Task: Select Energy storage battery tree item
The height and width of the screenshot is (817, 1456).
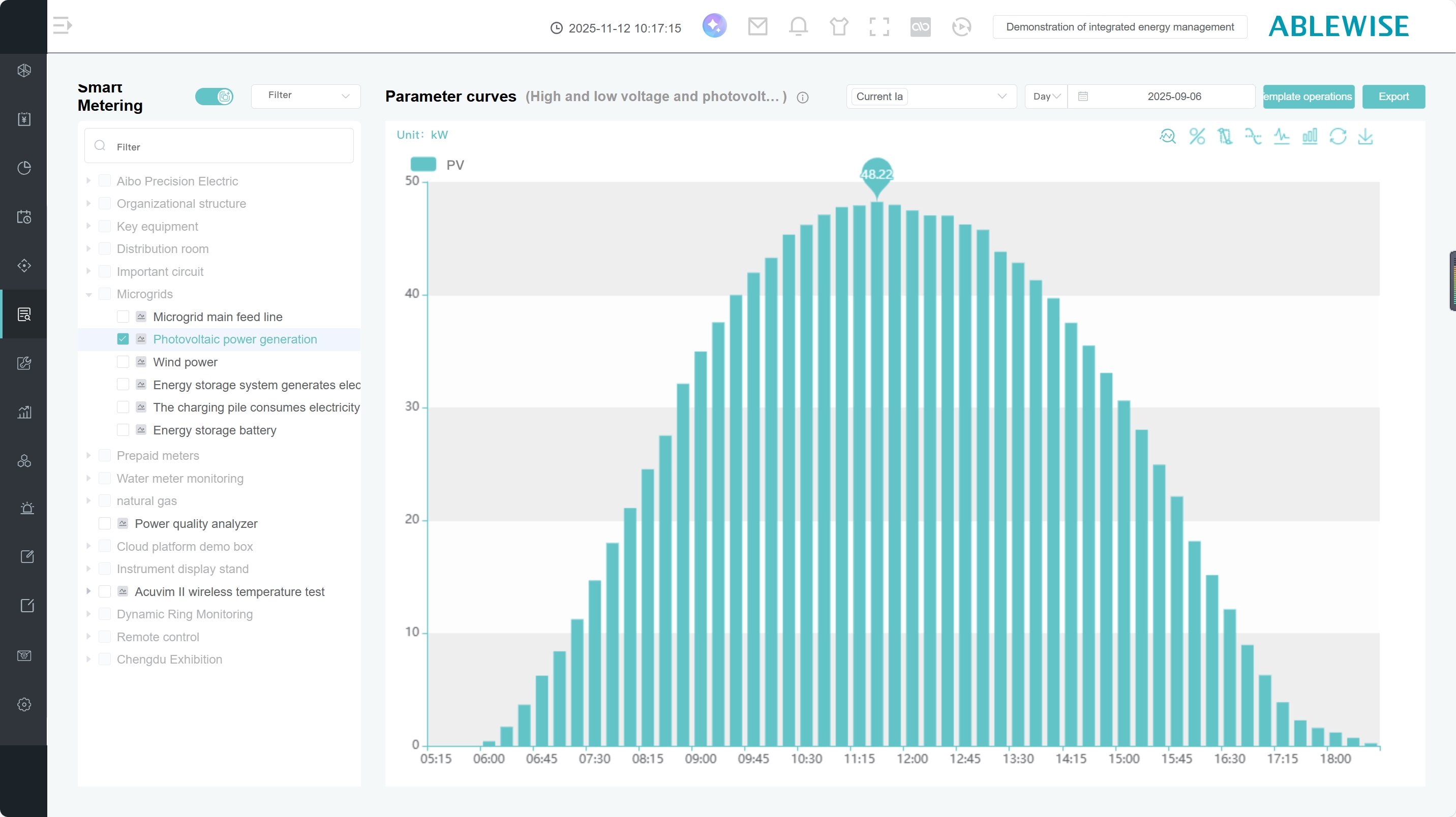Action: pyautogui.click(x=214, y=430)
